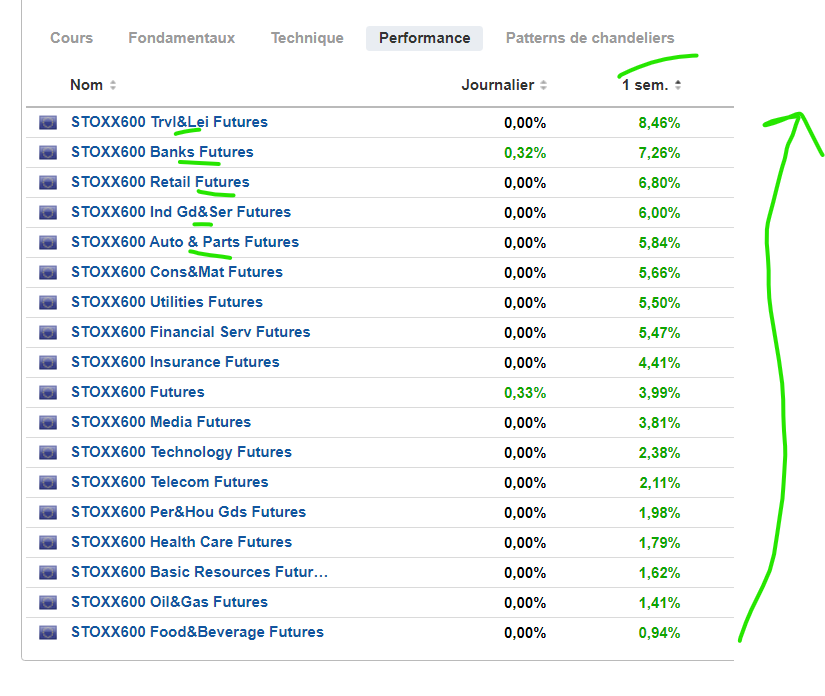Click the 0,32% daily value for Banks
The image size is (825, 696).
pos(525,153)
